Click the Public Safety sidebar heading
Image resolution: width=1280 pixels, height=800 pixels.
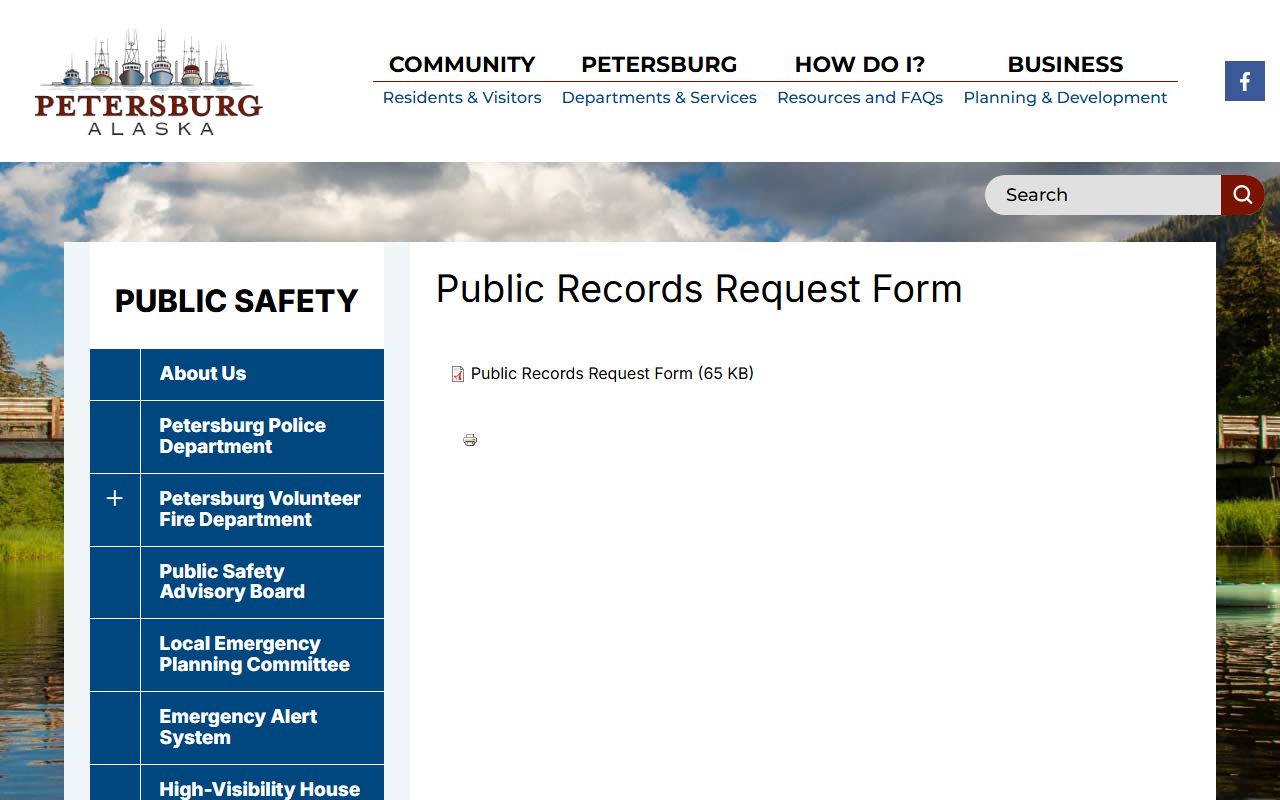pyautogui.click(x=236, y=301)
